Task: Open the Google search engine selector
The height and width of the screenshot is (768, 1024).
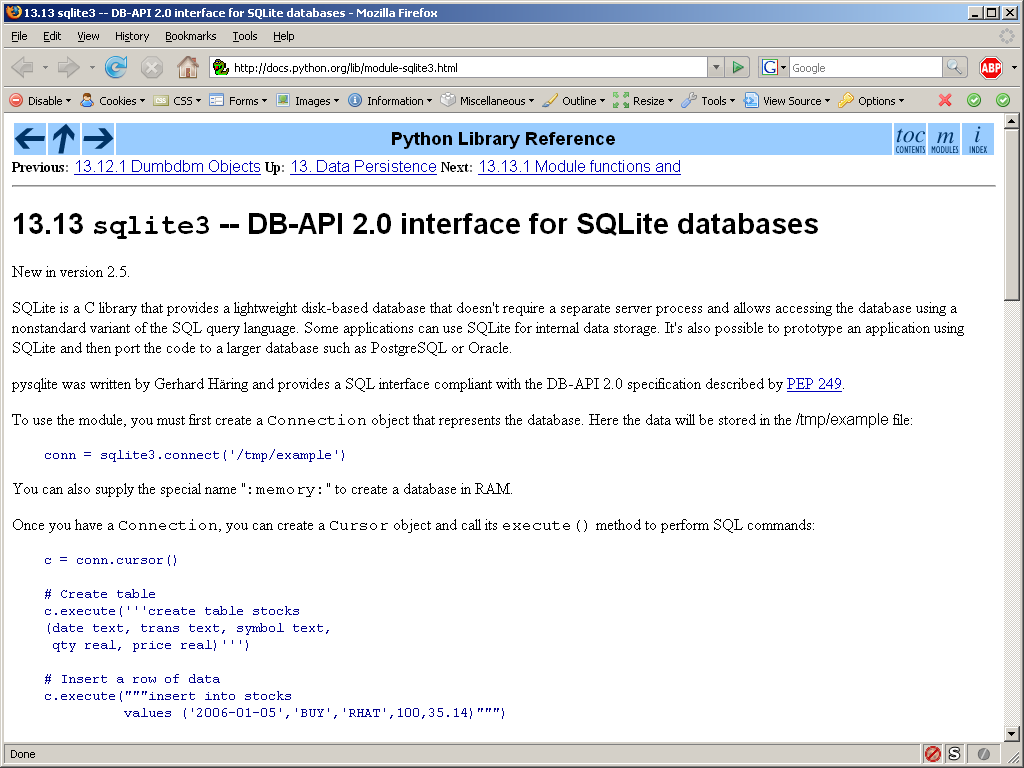Action: point(774,67)
